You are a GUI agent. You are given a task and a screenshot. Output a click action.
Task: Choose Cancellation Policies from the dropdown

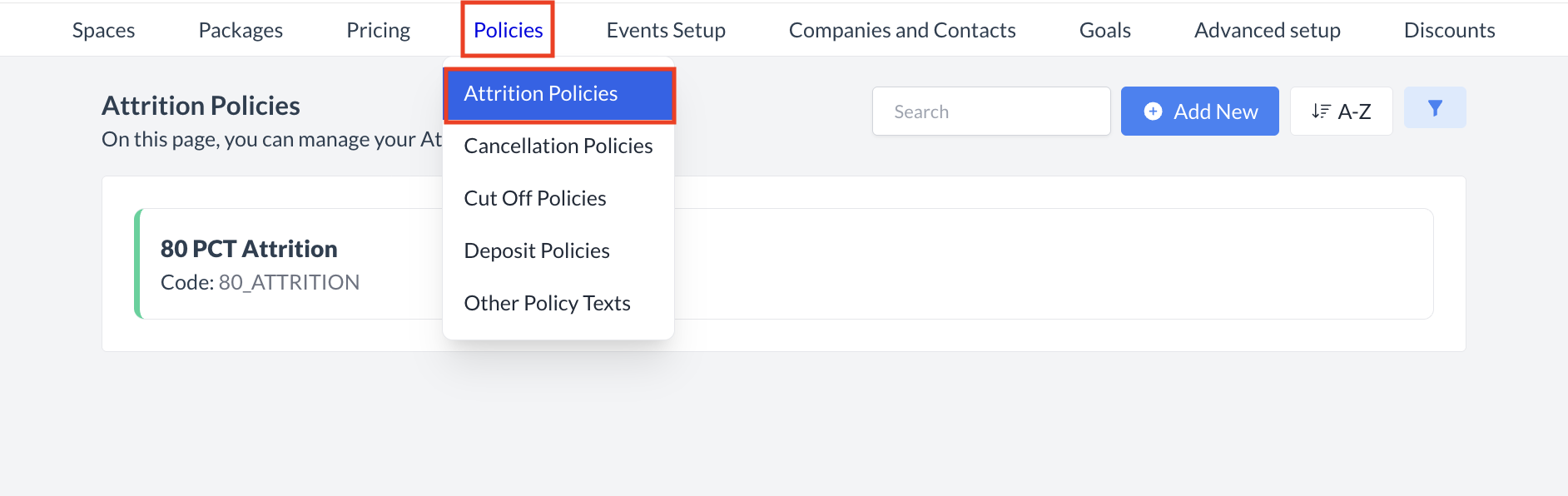pyautogui.click(x=558, y=146)
